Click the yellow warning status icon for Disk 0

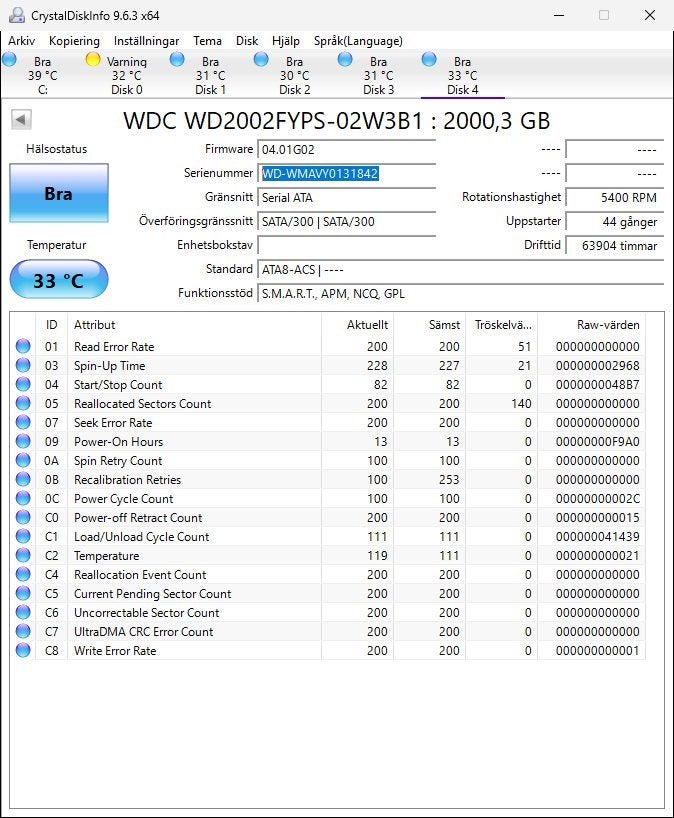click(93, 59)
